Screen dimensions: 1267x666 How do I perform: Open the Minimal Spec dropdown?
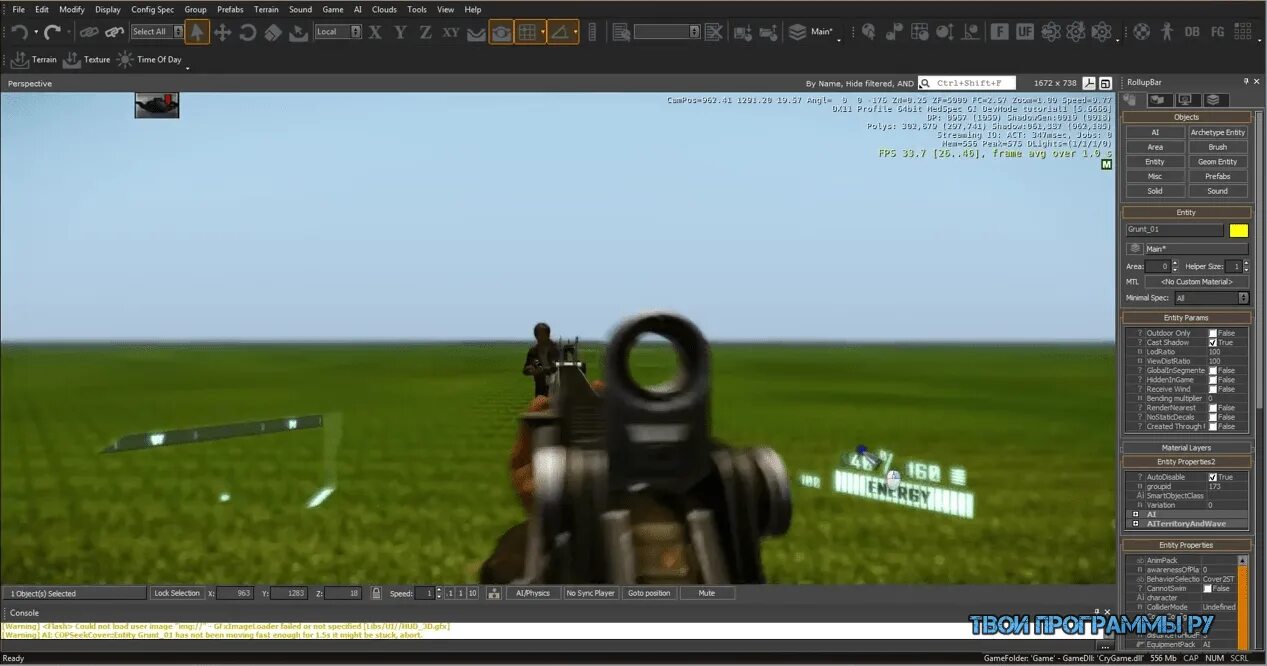(x=1211, y=298)
